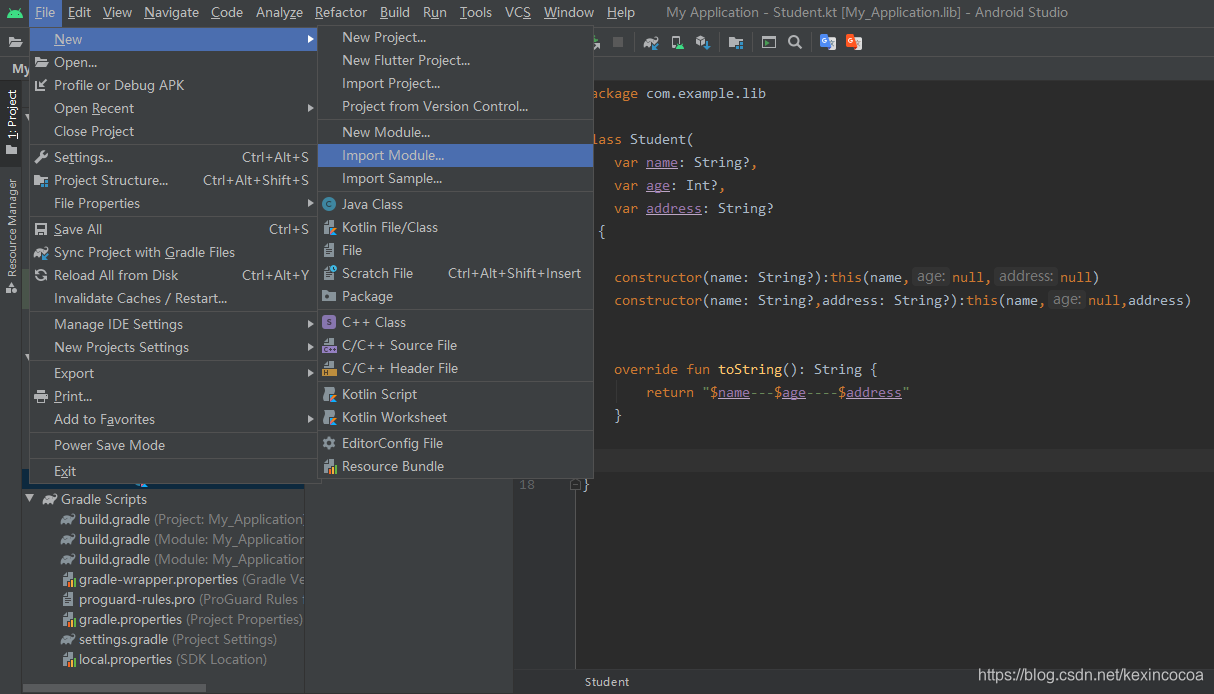This screenshot has width=1214, height=694.
Task: Choose Java Class in New submenu
Action: 456,204
